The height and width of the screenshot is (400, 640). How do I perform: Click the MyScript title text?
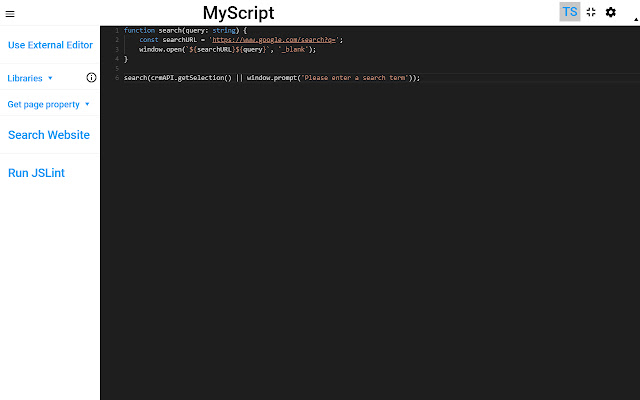coord(238,13)
